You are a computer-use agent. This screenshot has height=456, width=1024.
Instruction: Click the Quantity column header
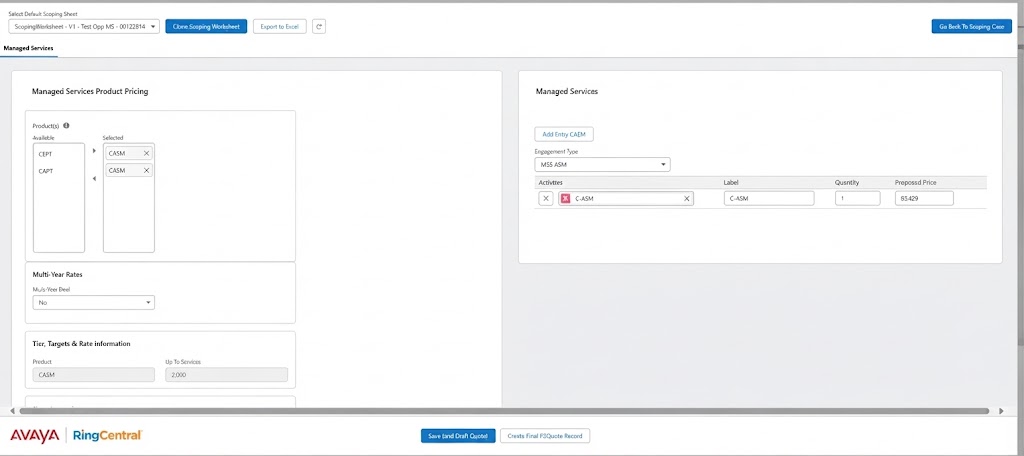coord(848,183)
